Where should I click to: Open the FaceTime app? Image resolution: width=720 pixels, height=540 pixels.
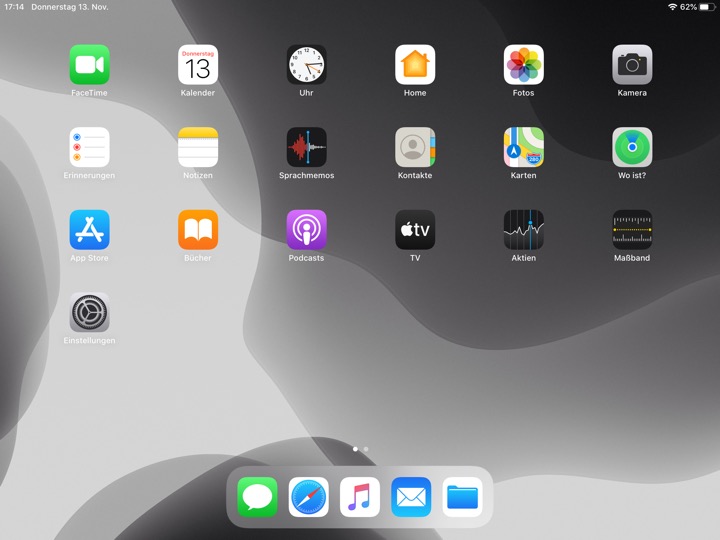click(90, 64)
